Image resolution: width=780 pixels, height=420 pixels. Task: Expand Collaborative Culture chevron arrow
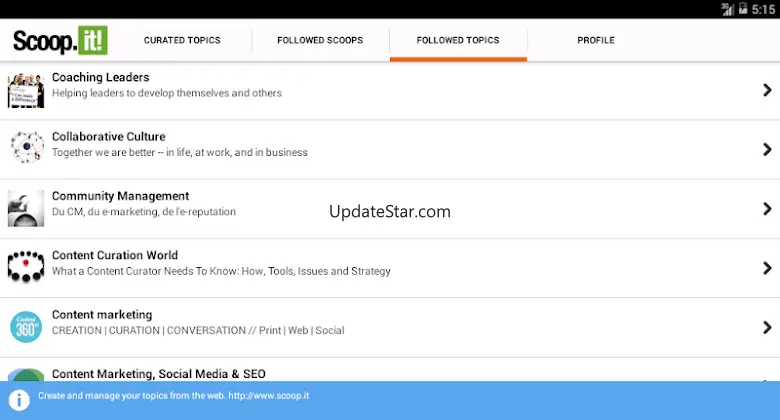coord(767,149)
